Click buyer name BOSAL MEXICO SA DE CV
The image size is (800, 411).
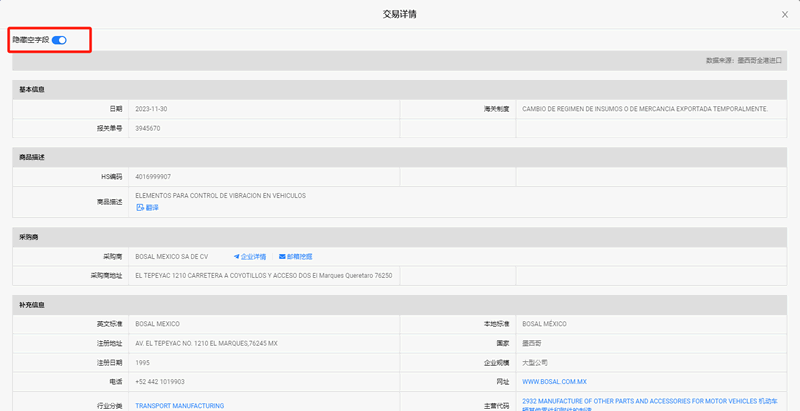171,256
